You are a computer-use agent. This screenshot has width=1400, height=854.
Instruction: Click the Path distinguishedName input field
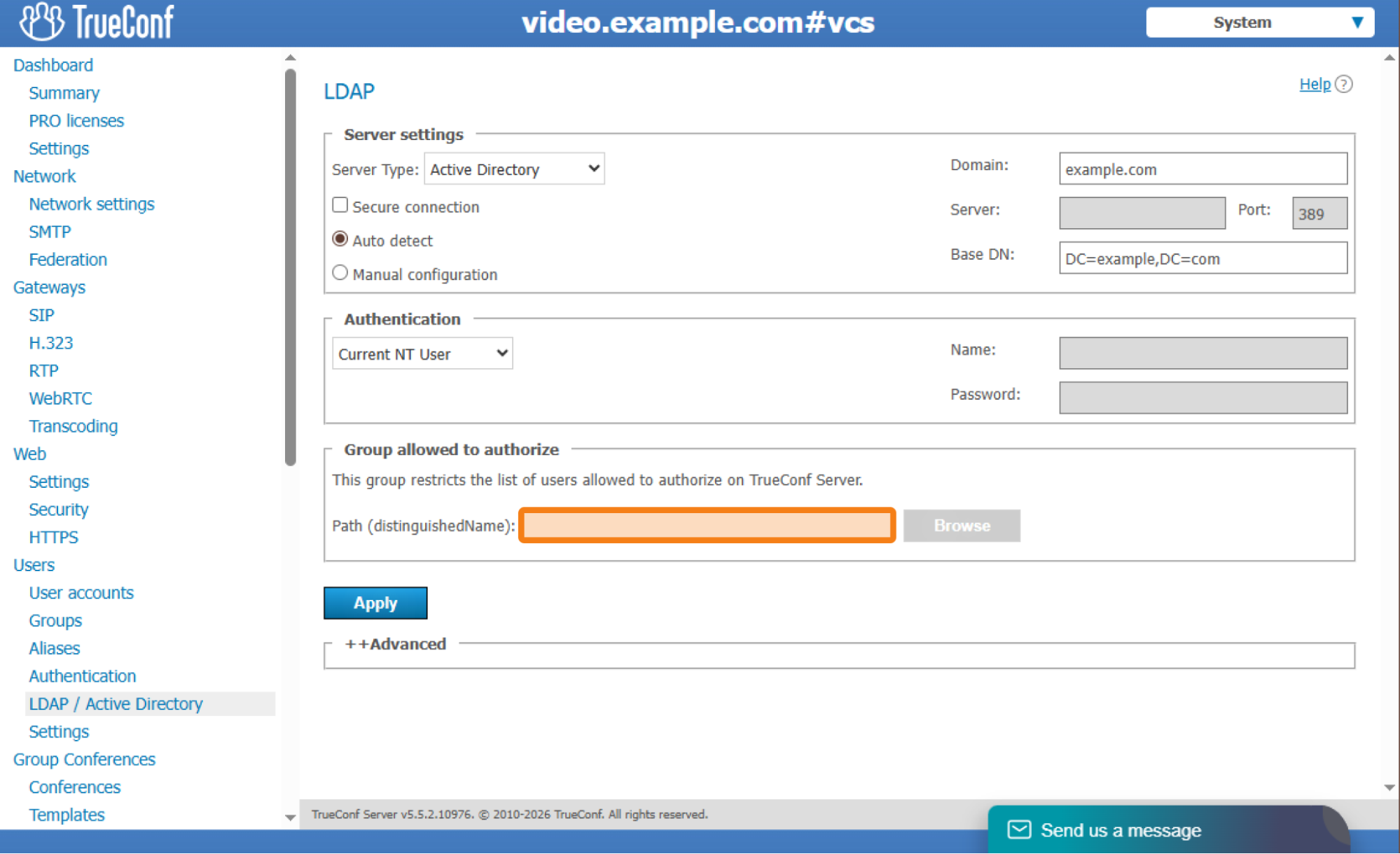(707, 526)
